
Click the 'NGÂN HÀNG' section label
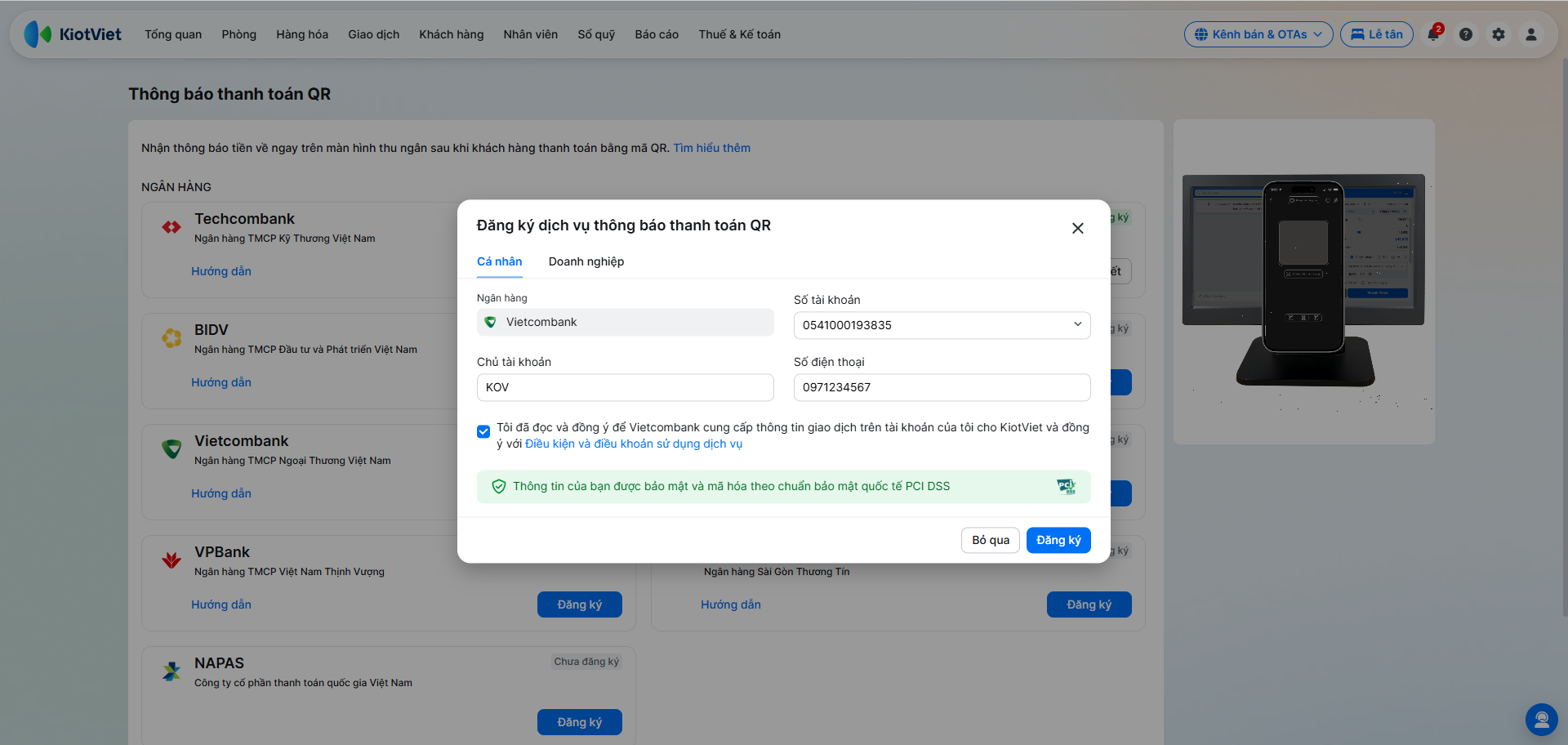click(176, 187)
